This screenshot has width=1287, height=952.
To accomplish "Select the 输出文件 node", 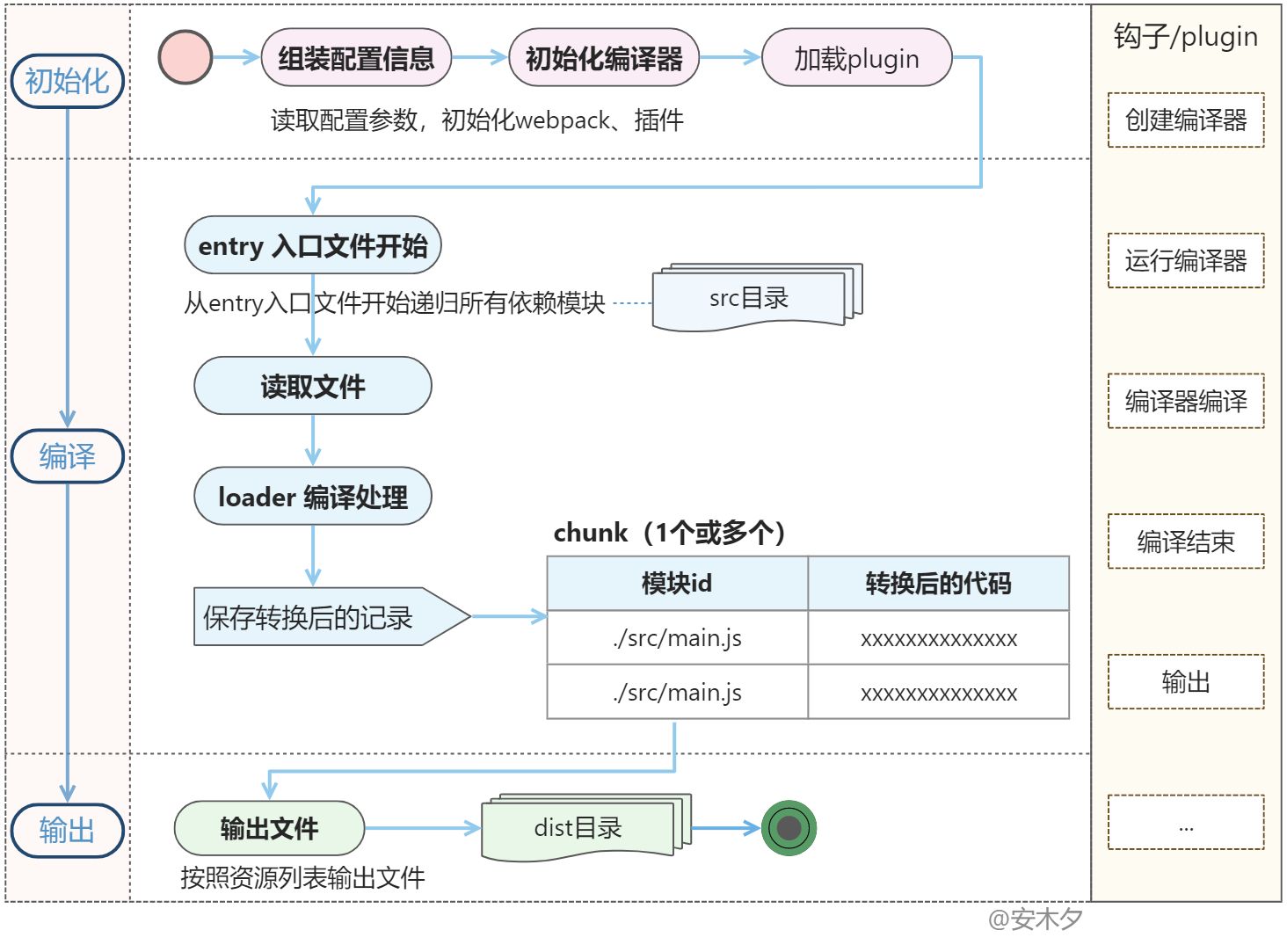I will click(269, 828).
